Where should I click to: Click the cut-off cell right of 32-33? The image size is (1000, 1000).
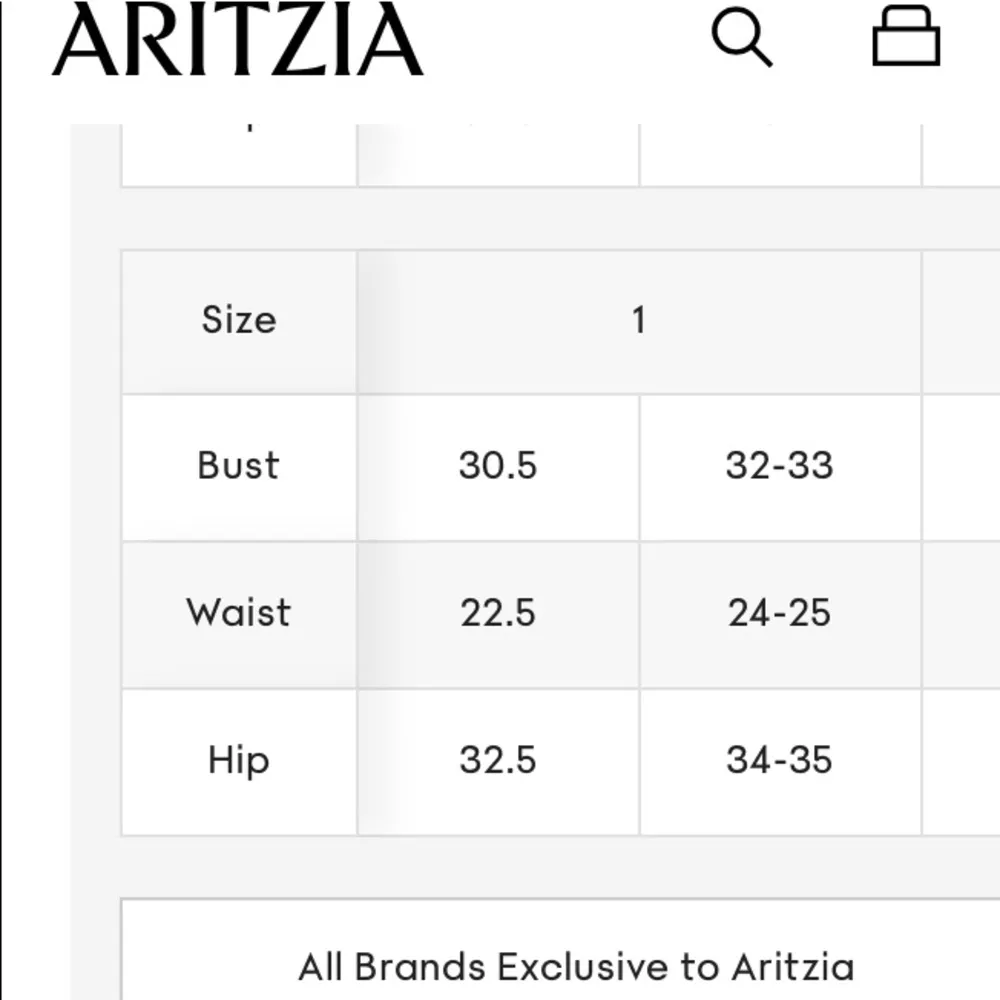click(x=962, y=467)
